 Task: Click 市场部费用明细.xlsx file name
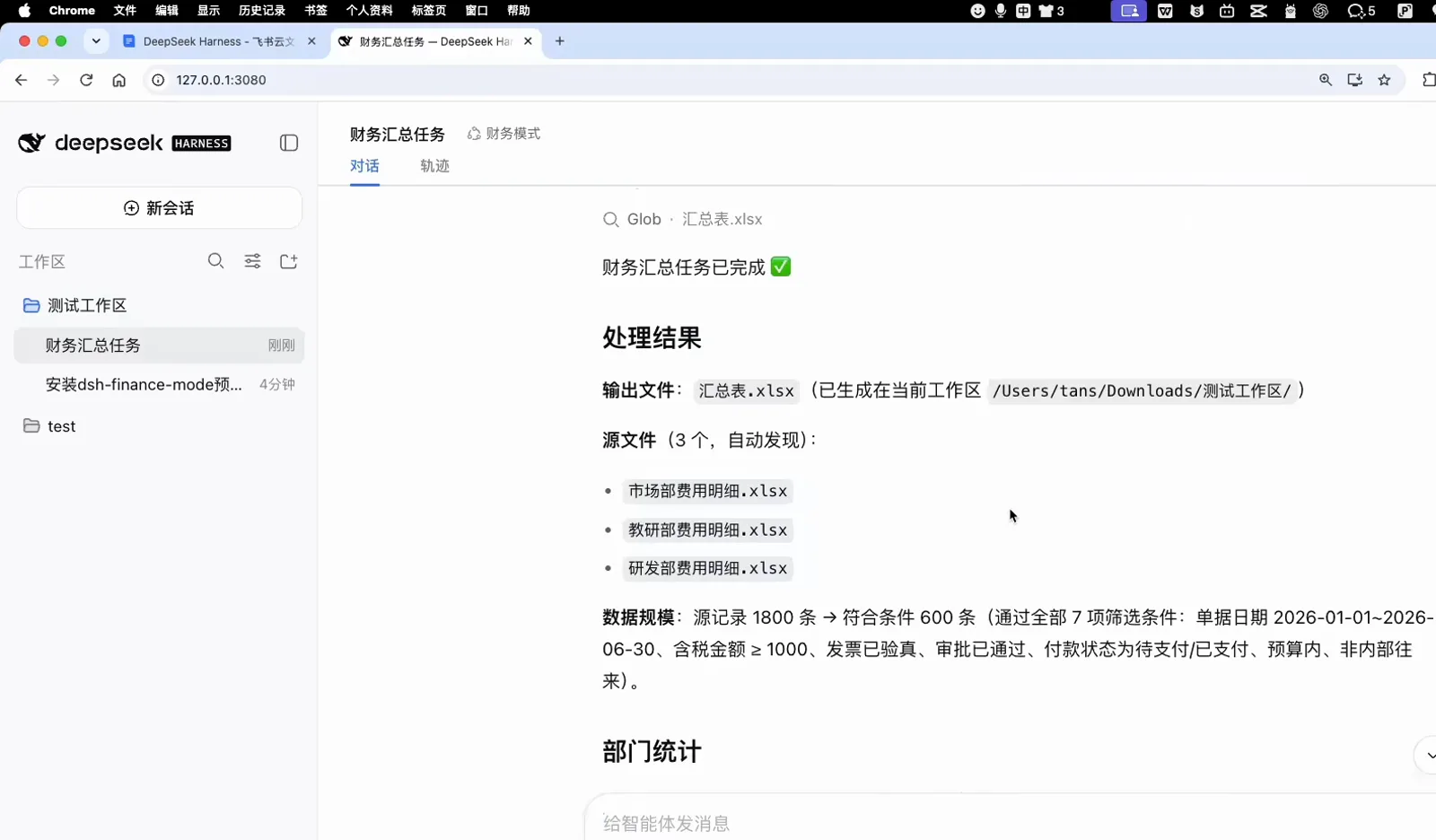(x=707, y=491)
